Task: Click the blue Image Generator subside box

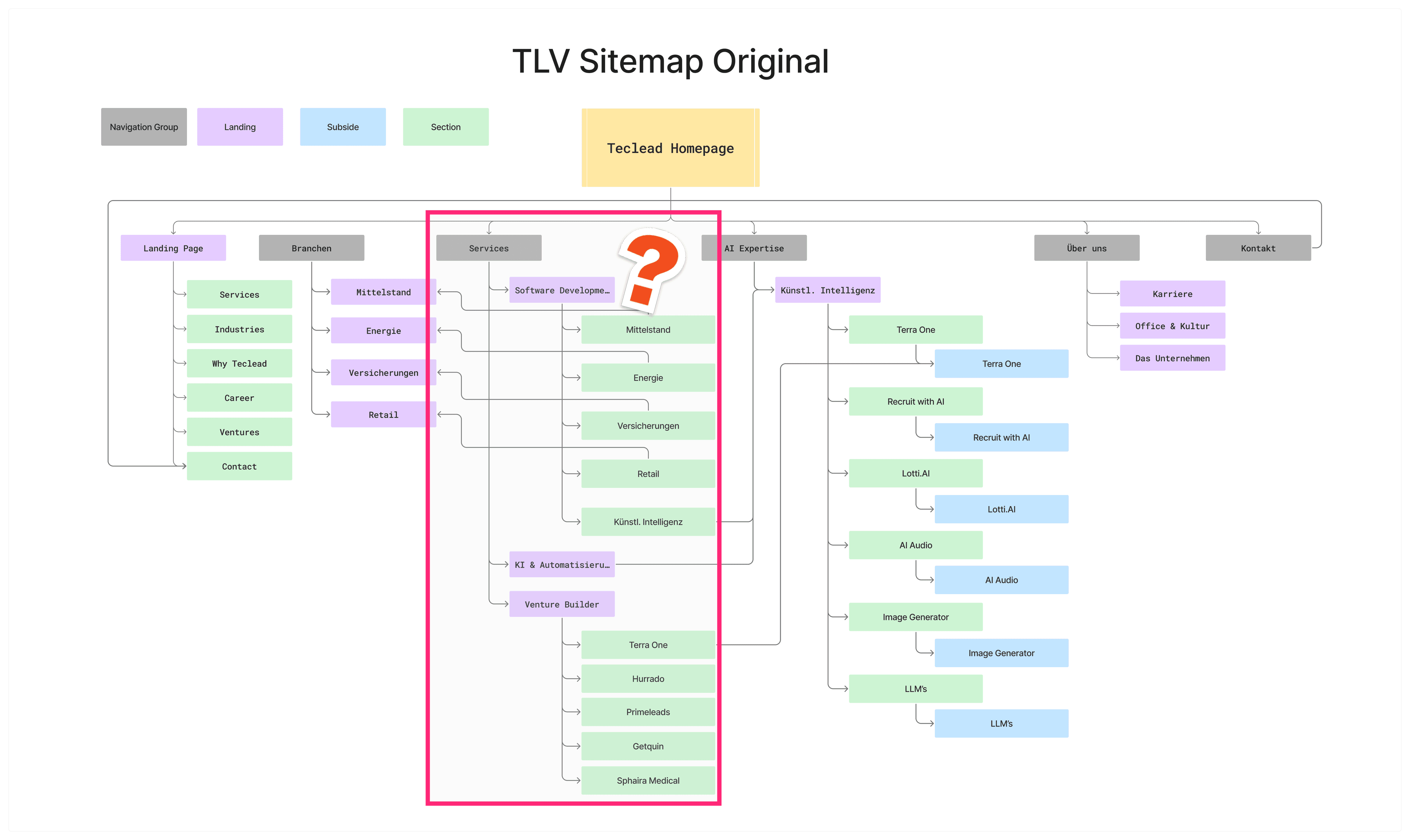Action: (x=1001, y=652)
